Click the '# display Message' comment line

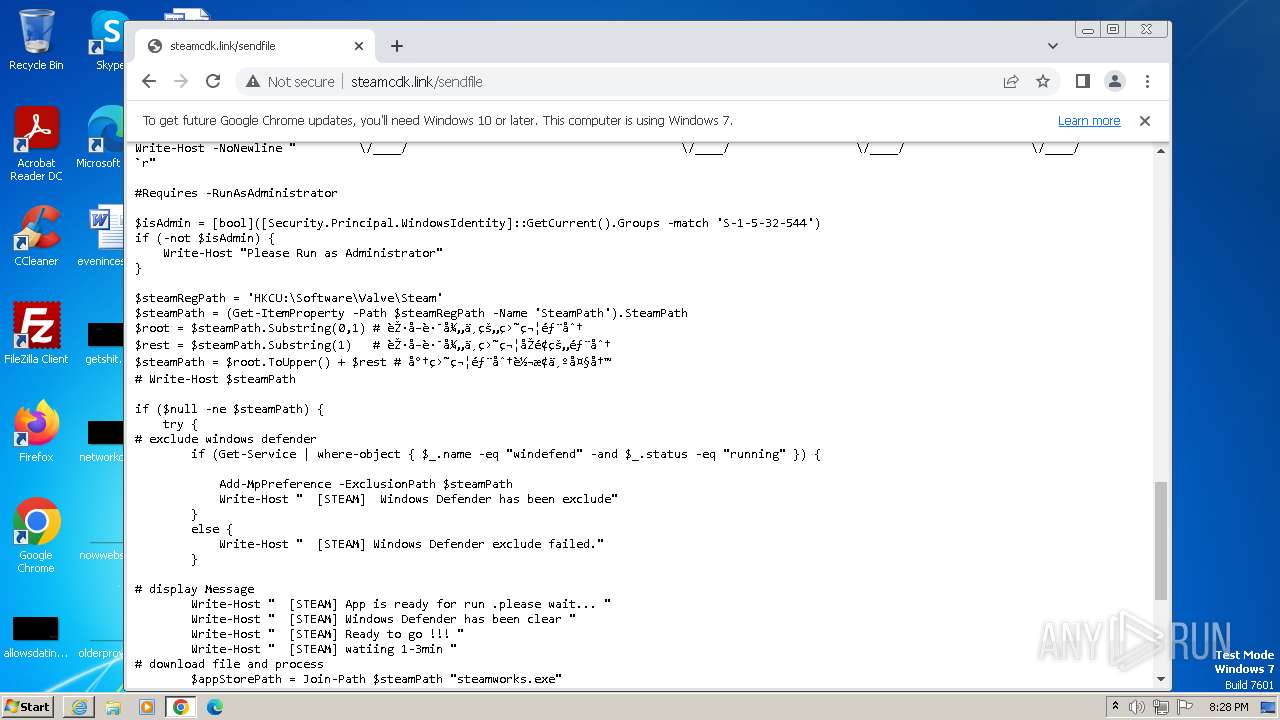[195, 589]
